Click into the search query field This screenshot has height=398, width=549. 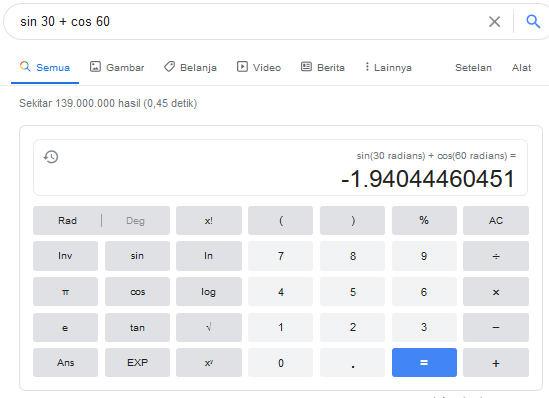point(245,22)
